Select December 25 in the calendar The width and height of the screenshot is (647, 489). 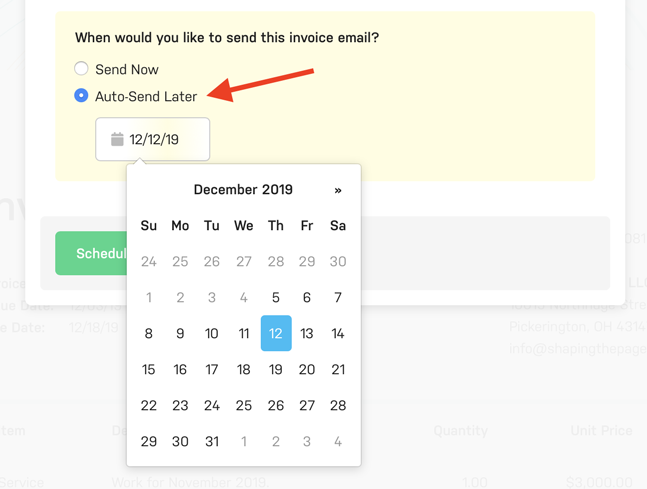point(243,406)
